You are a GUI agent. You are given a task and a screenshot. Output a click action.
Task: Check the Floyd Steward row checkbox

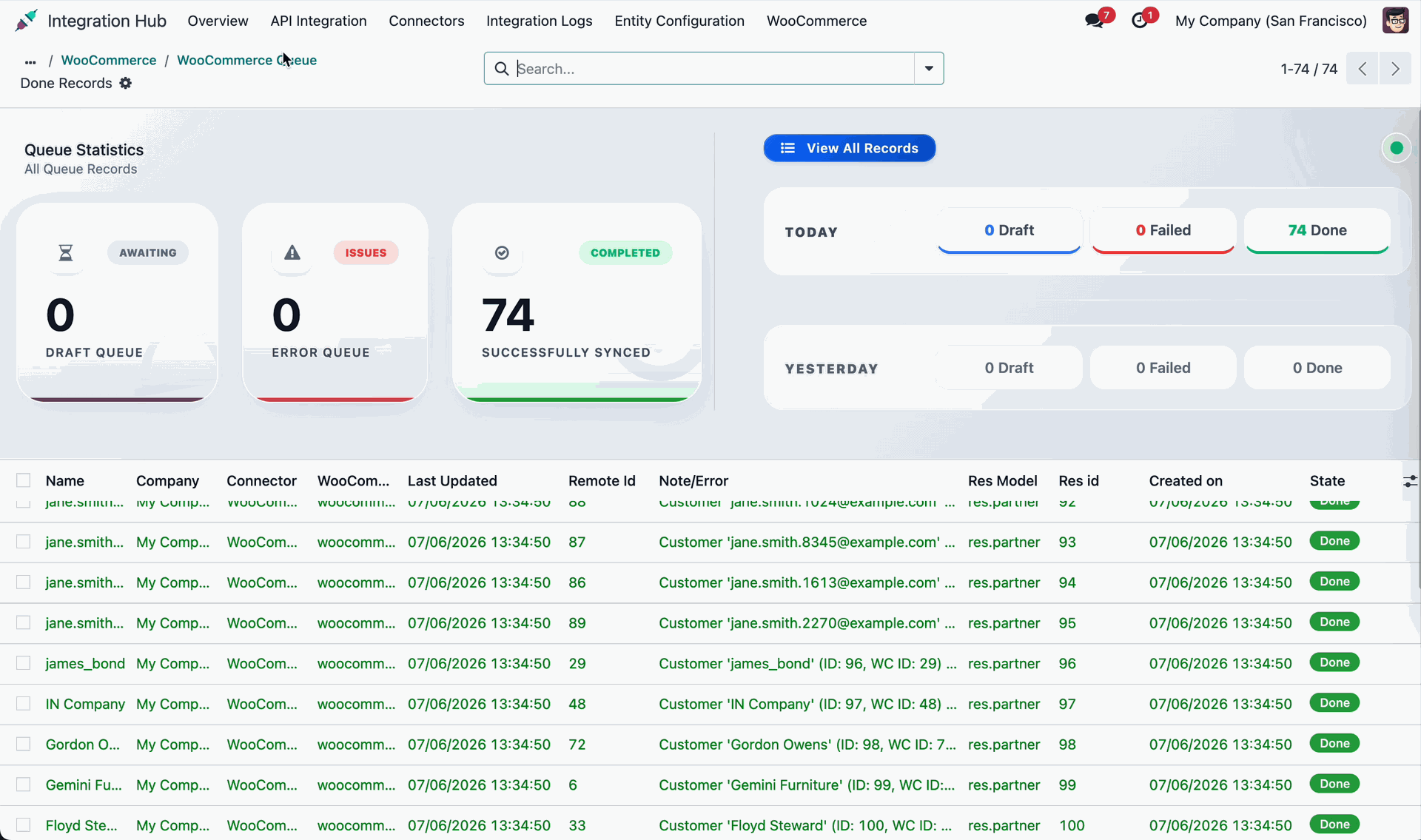tap(24, 825)
